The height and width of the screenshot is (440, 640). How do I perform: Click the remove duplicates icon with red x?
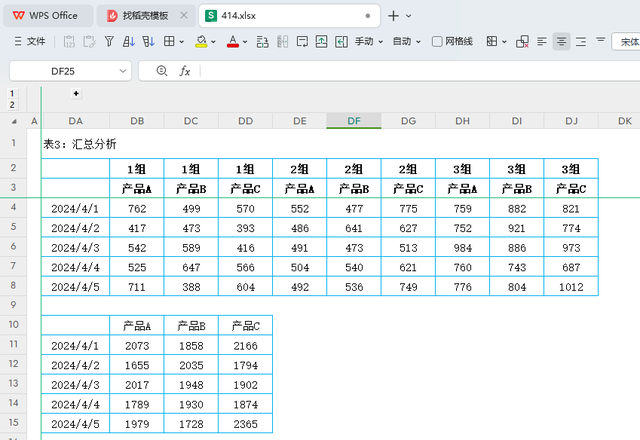(x=522, y=41)
